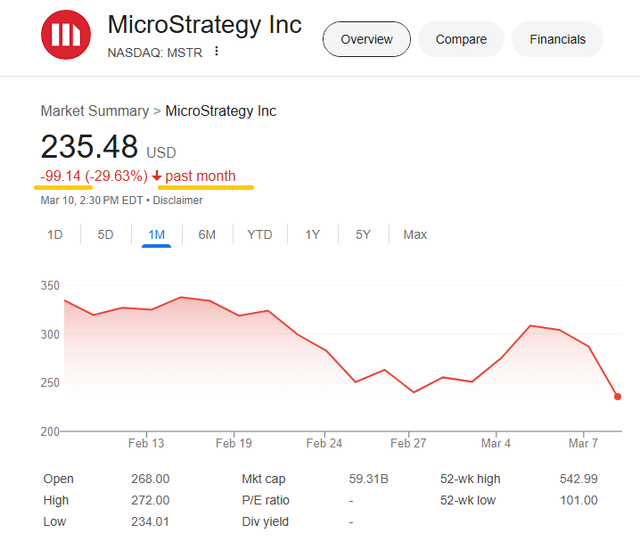640x541 pixels.
Task: Follow the Market Summary breadcrumb link
Action: pos(95,111)
